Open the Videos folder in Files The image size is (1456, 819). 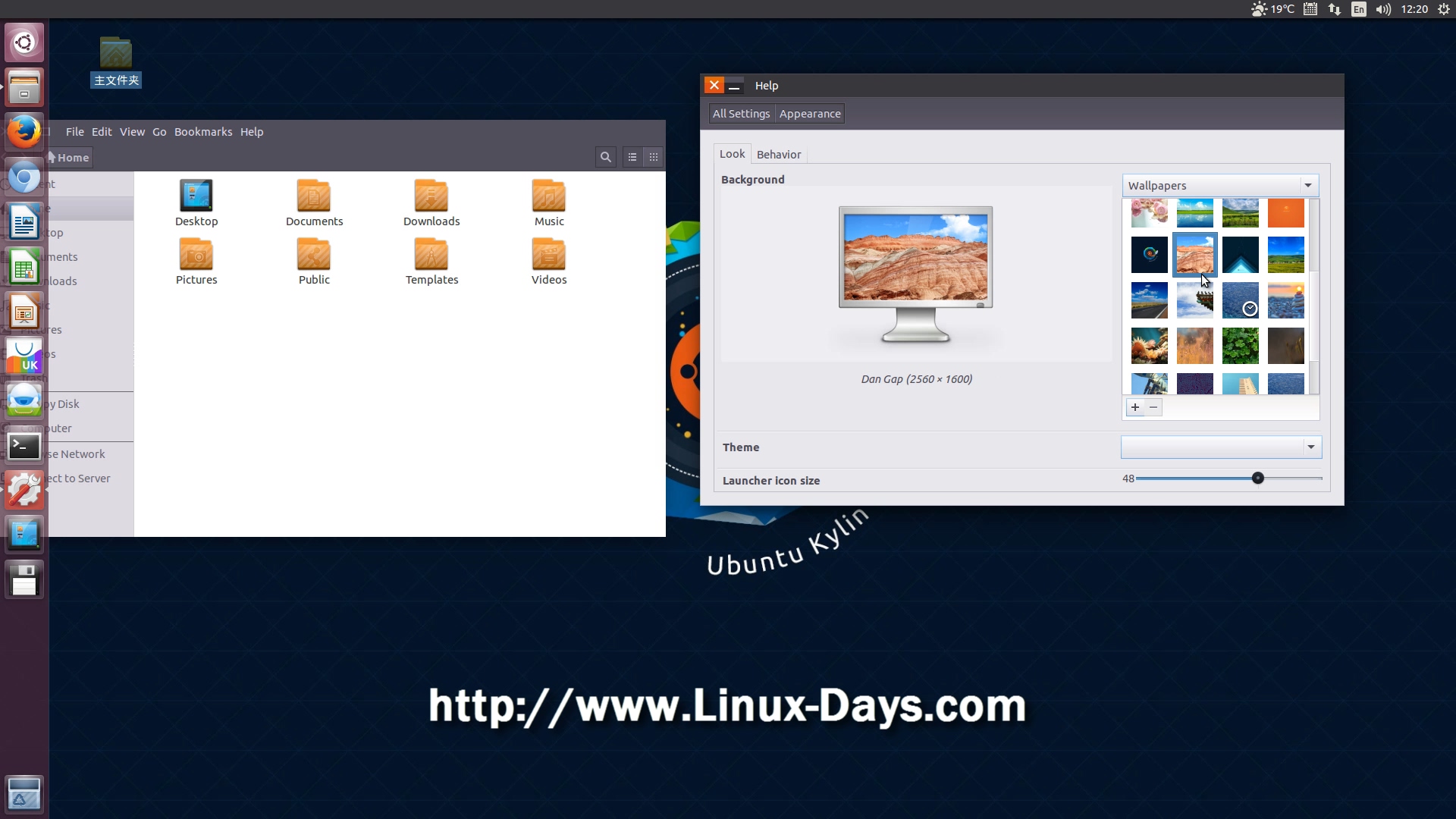coord(549,262)
